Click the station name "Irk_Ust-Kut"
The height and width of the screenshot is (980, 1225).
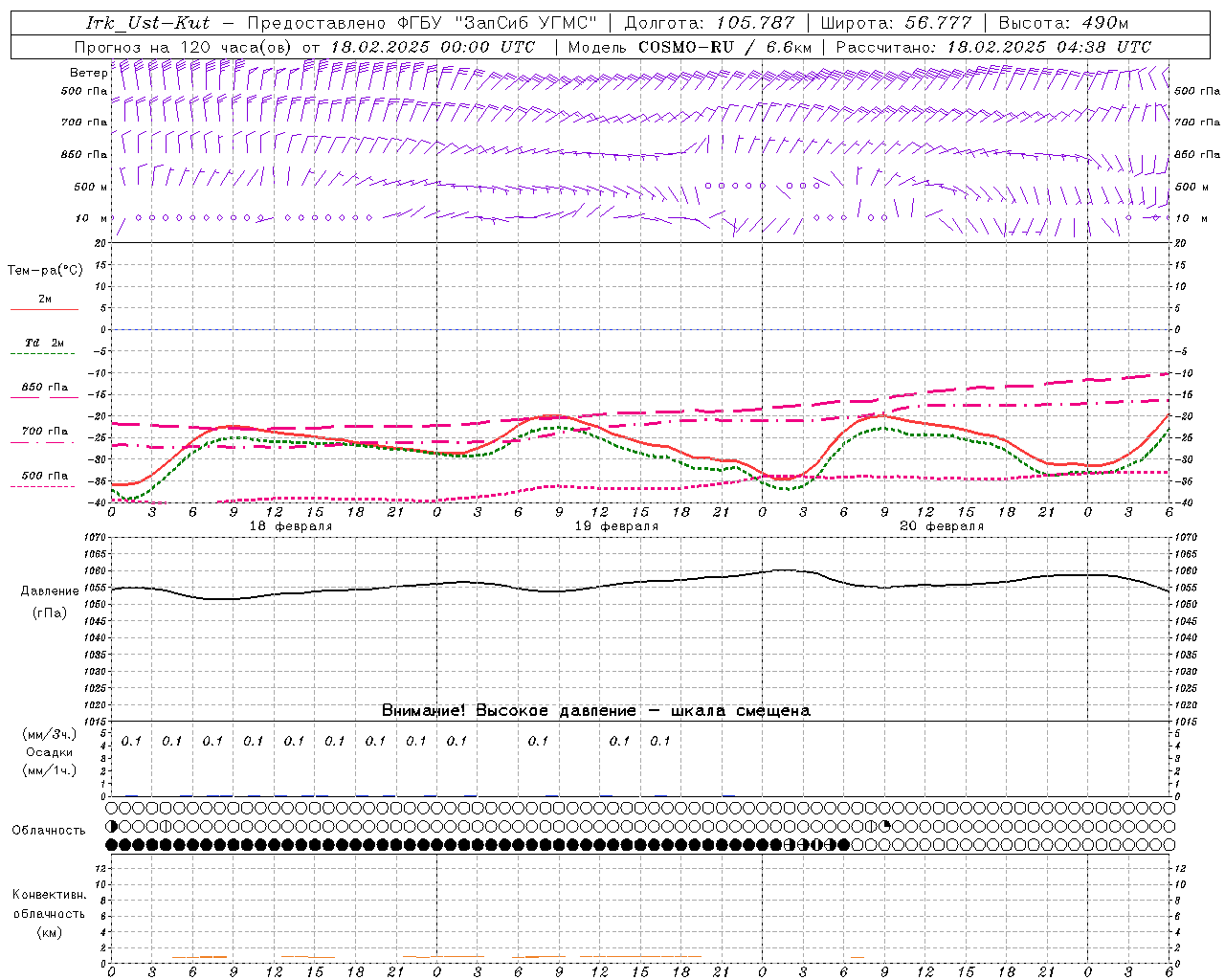pos(148,23)
